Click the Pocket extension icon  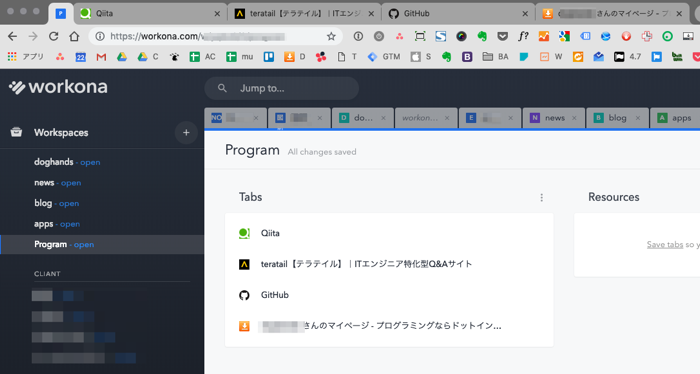pyautogui.click(x=503, y=37)
